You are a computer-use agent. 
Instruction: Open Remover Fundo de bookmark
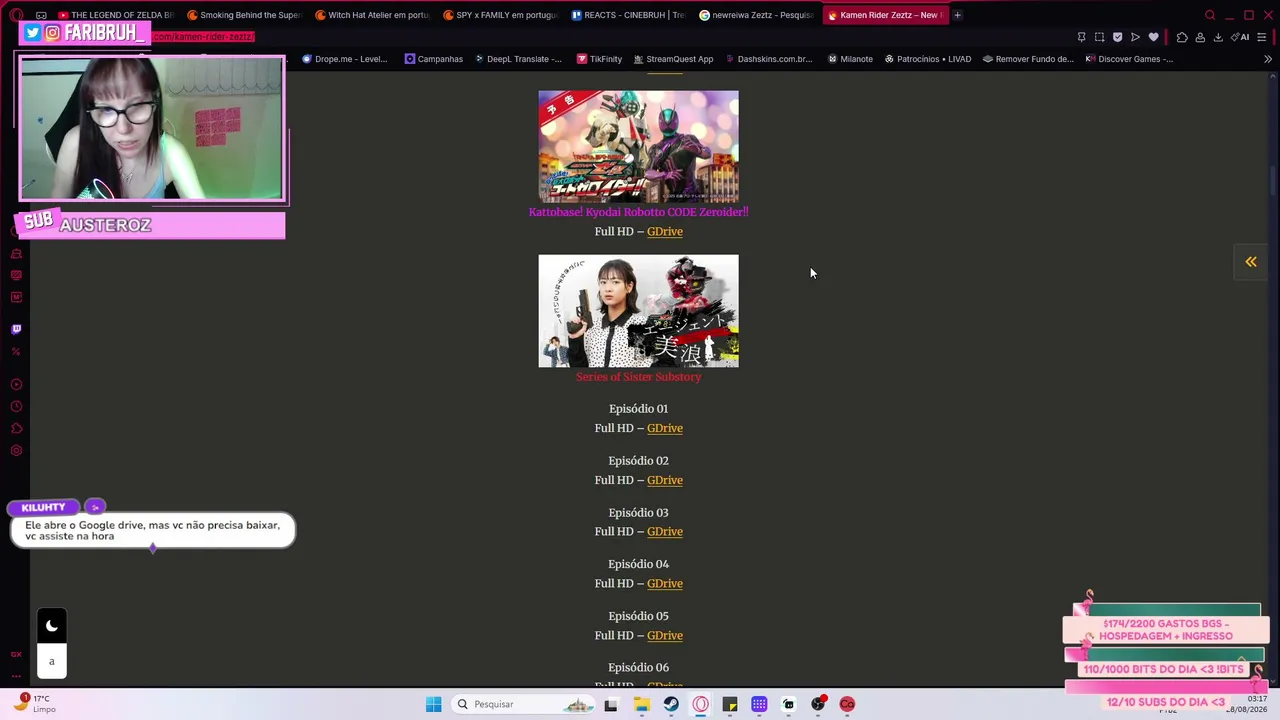pyautogui.click(x=1028, y=59)
